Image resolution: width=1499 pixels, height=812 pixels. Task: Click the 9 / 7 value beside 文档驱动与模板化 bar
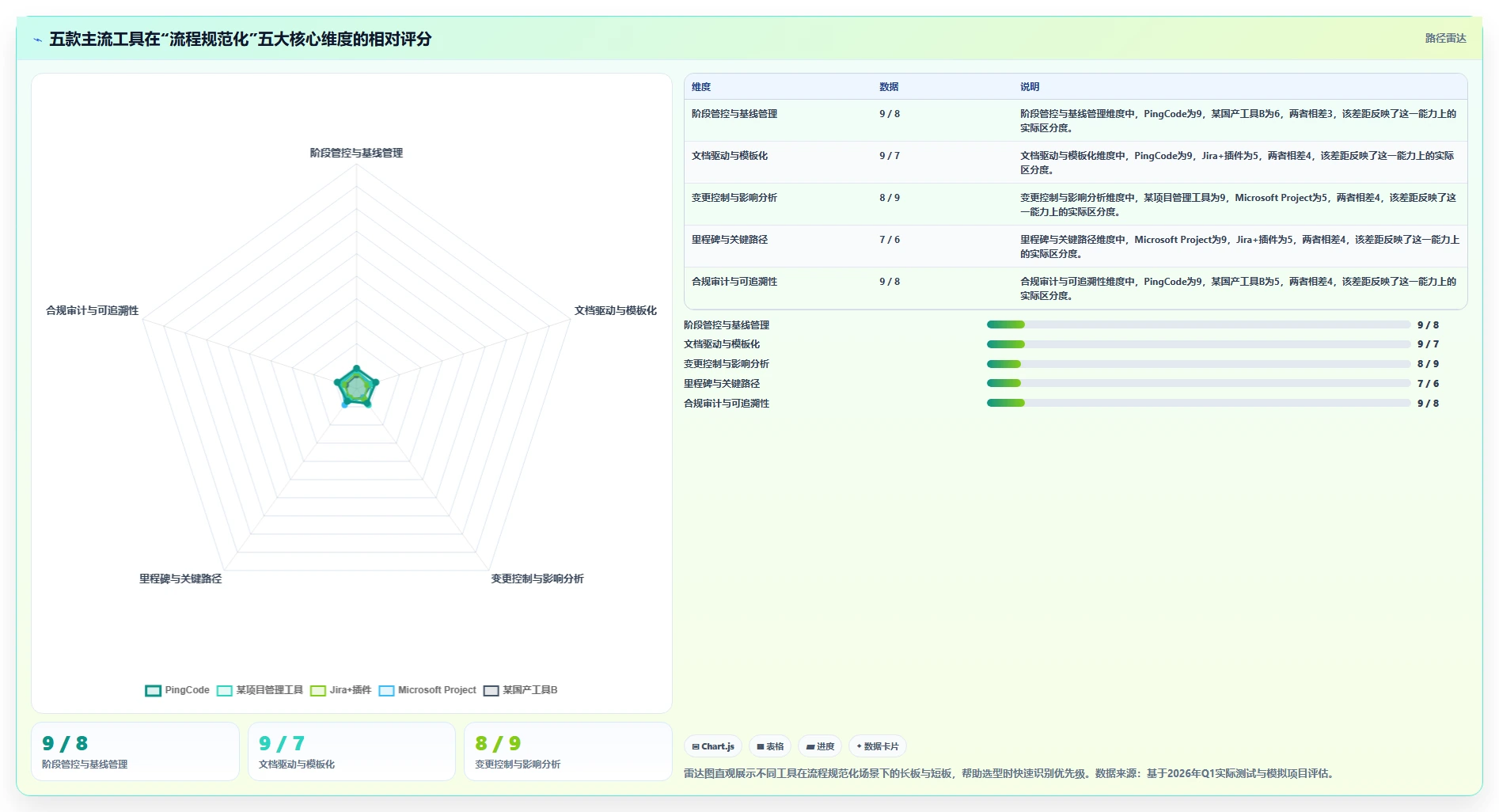click(1428, 344)
